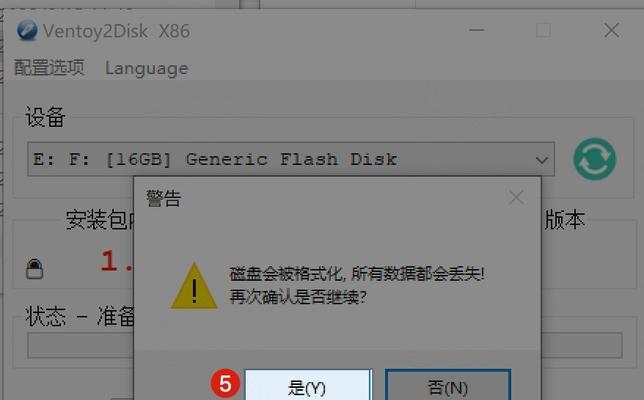The width and height of the screenshot is (644, 400).
Task: Confirm formatting with the 是(Y) button
Action: click(308, 385)
